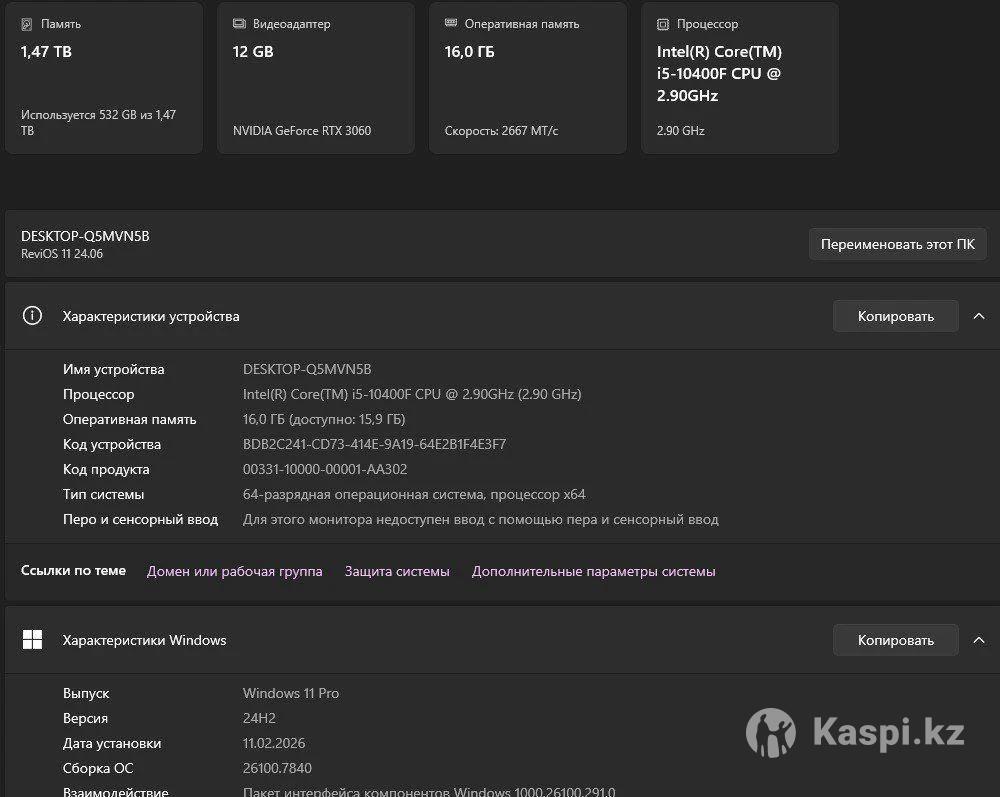Click the storage icon on Память card
1000x797 pixels.
click(27, 24)
